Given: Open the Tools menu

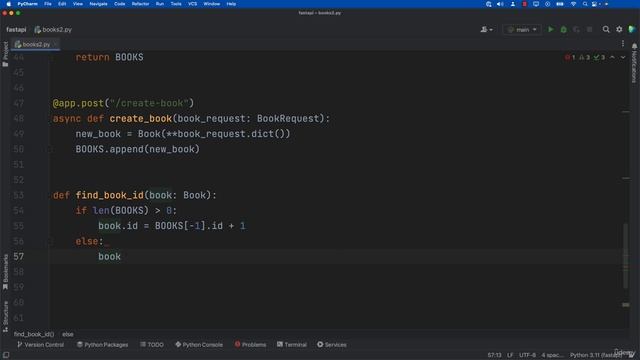Looking at the screenshot, I should click(x=176, y=4).
